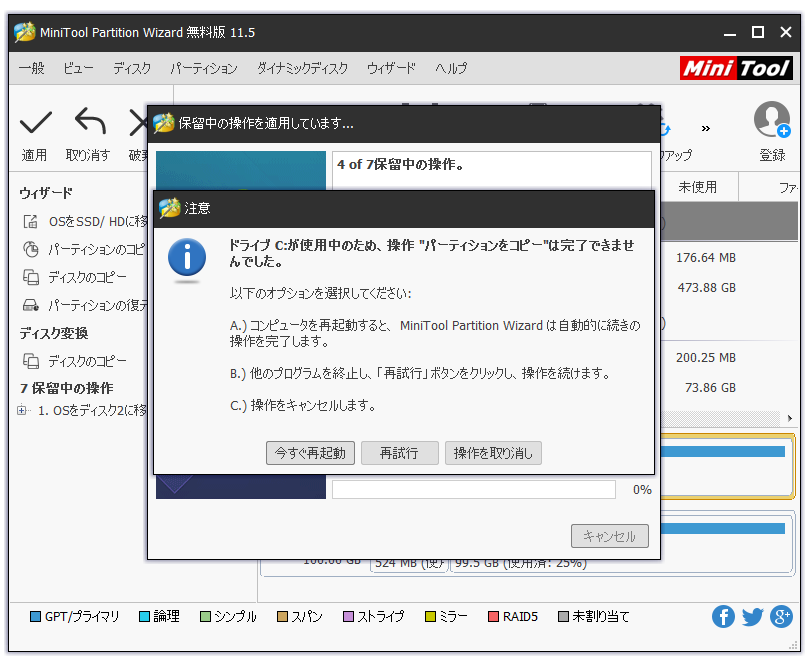Open the ヘルプ menu
The image size is (806, 658).
point(451,68)
